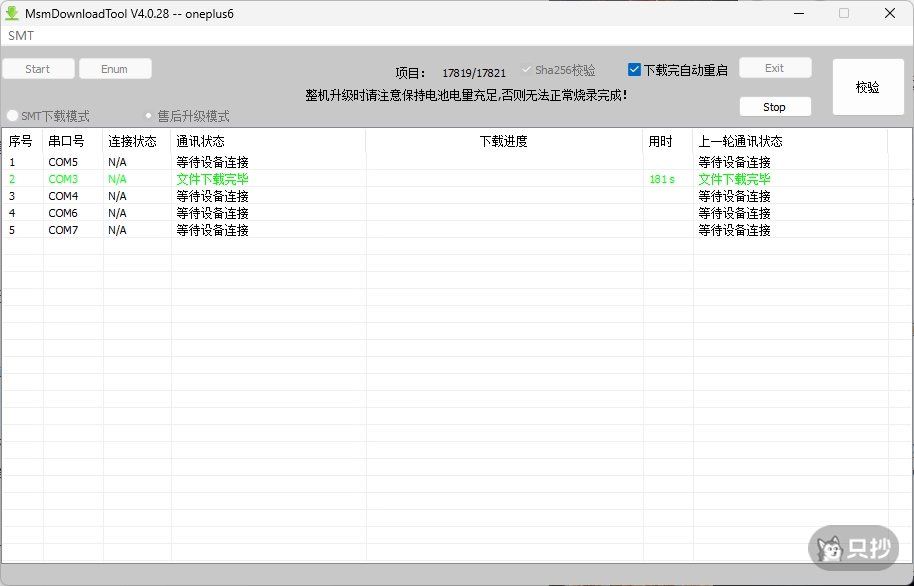Select the 售后升级模式 radio option

click(x=148, y=115)
